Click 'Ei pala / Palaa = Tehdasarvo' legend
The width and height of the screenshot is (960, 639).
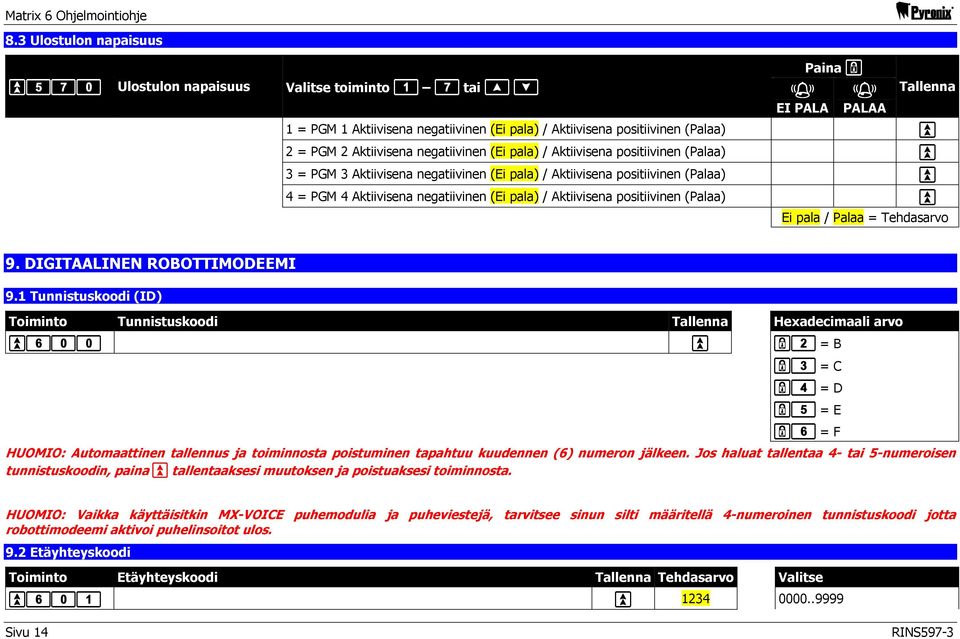coord(864,217)
